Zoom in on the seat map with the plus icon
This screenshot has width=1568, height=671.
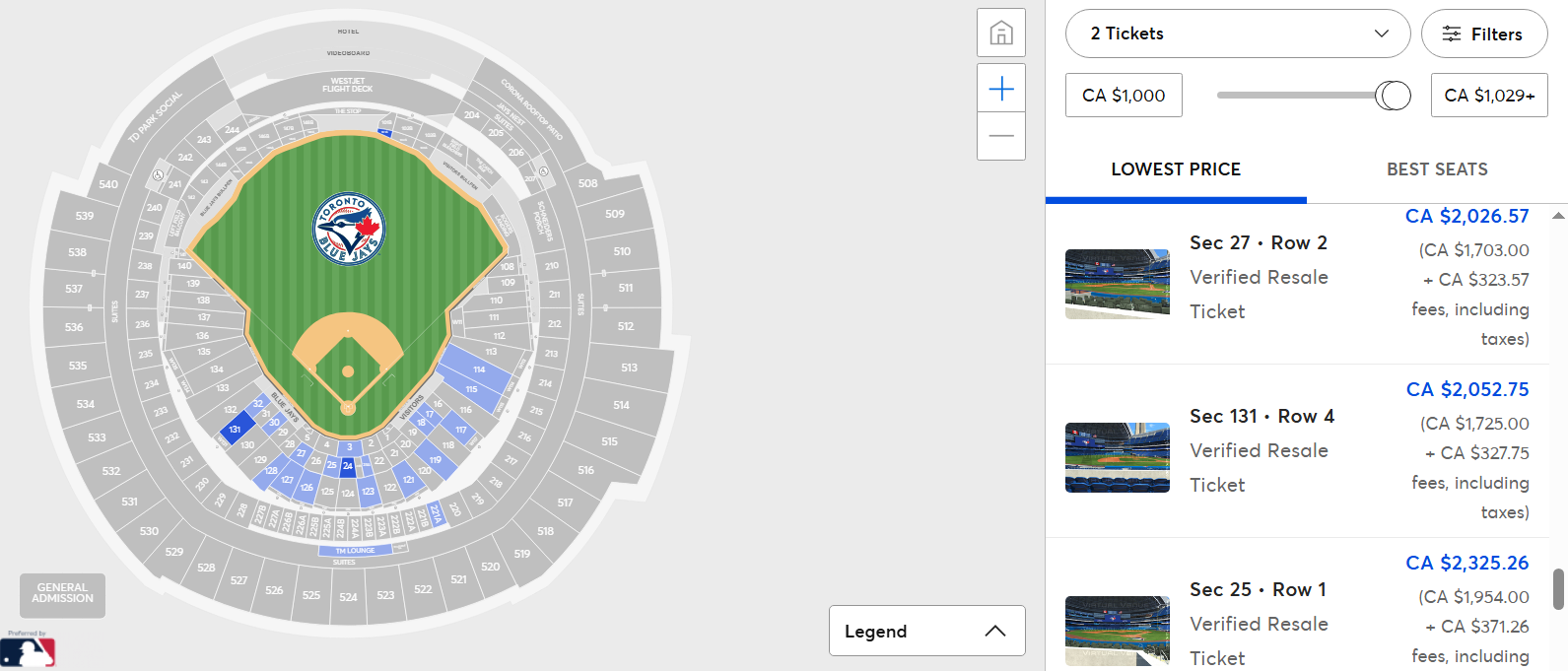pyautogui.click(x=1001, y=88)
